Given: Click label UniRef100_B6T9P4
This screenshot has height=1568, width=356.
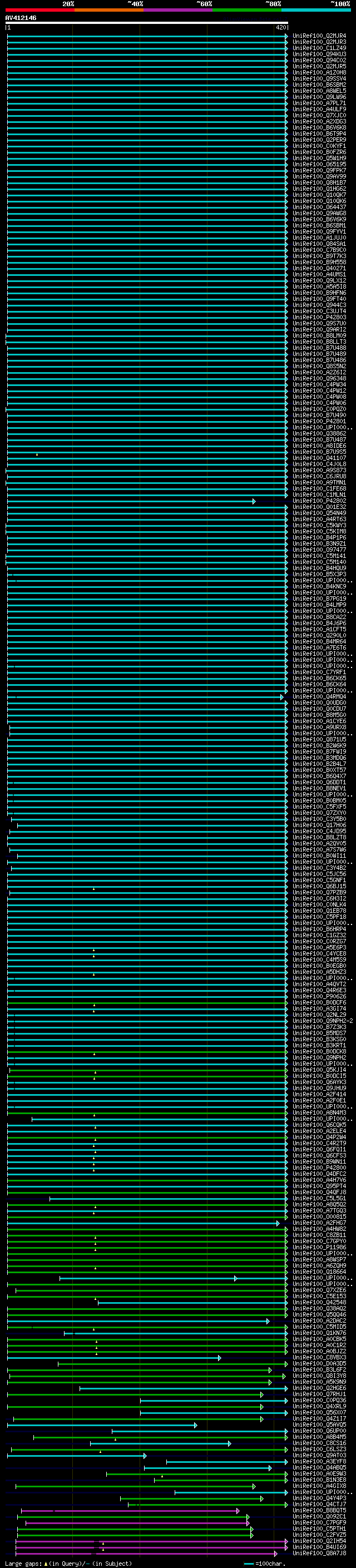Looking at the screenshot, I should coord(319,134).
